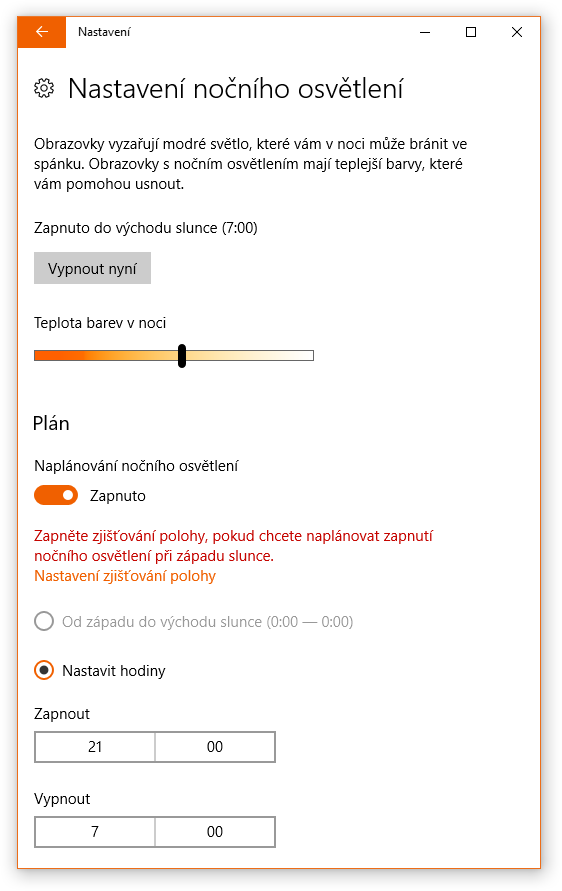This screenshot has width=562, height=891.
Task: Go back using the arrow in title bar
Action: pyautogui.click(x=42, y=32)
